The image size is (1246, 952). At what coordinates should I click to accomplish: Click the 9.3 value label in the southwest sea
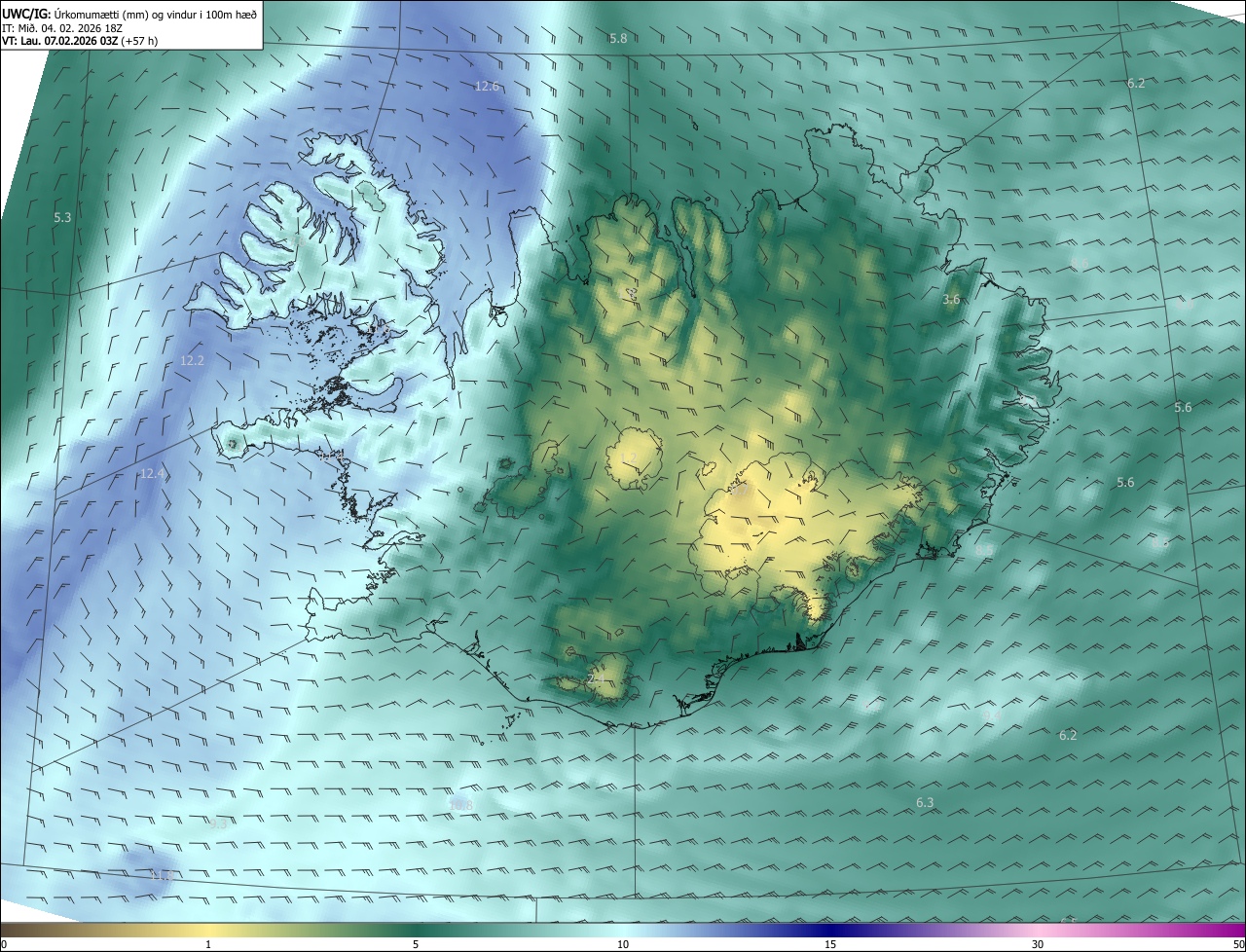point(218,824)
